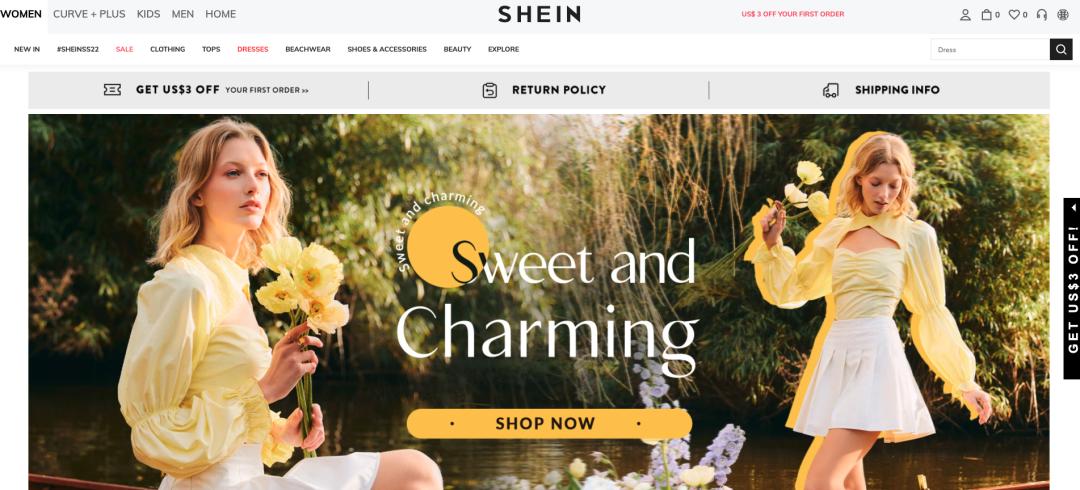The width and height of the screenshot is (1080, 490).
Task: Click the search magnifier button
Action: coord(1061,50)
